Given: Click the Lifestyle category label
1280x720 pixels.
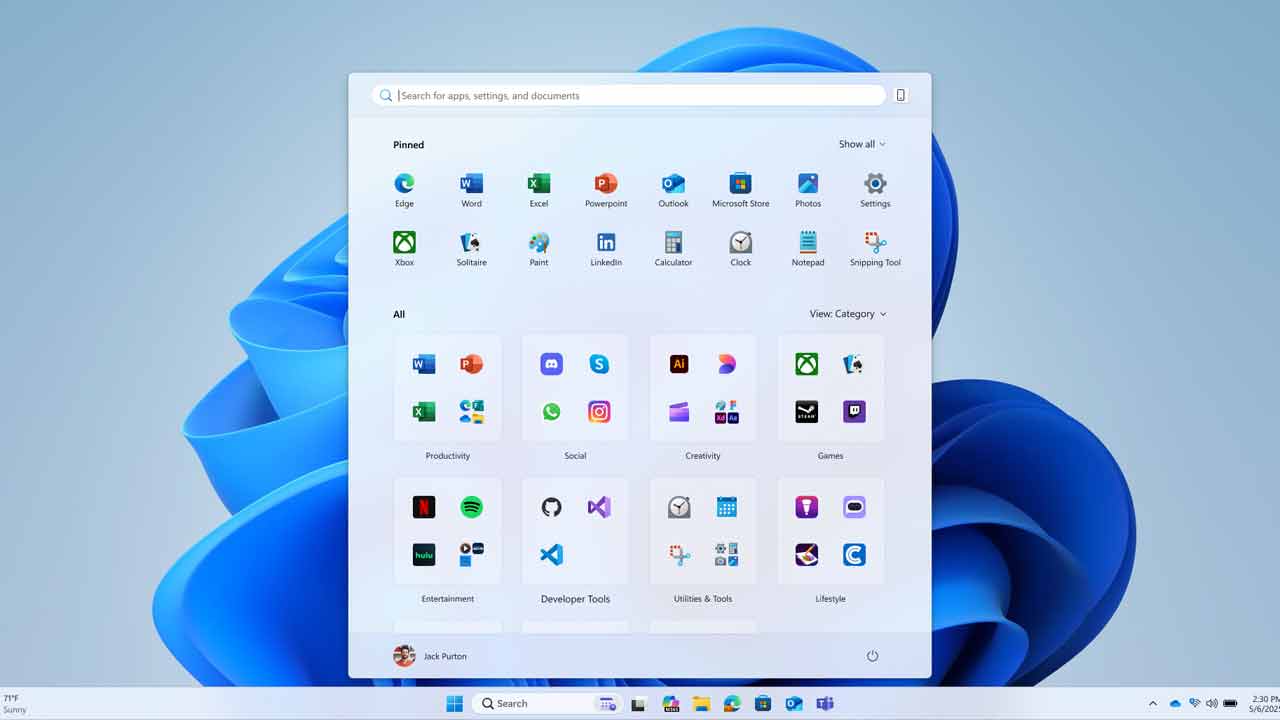Looking at the screenshot, I should click(830, 599).
